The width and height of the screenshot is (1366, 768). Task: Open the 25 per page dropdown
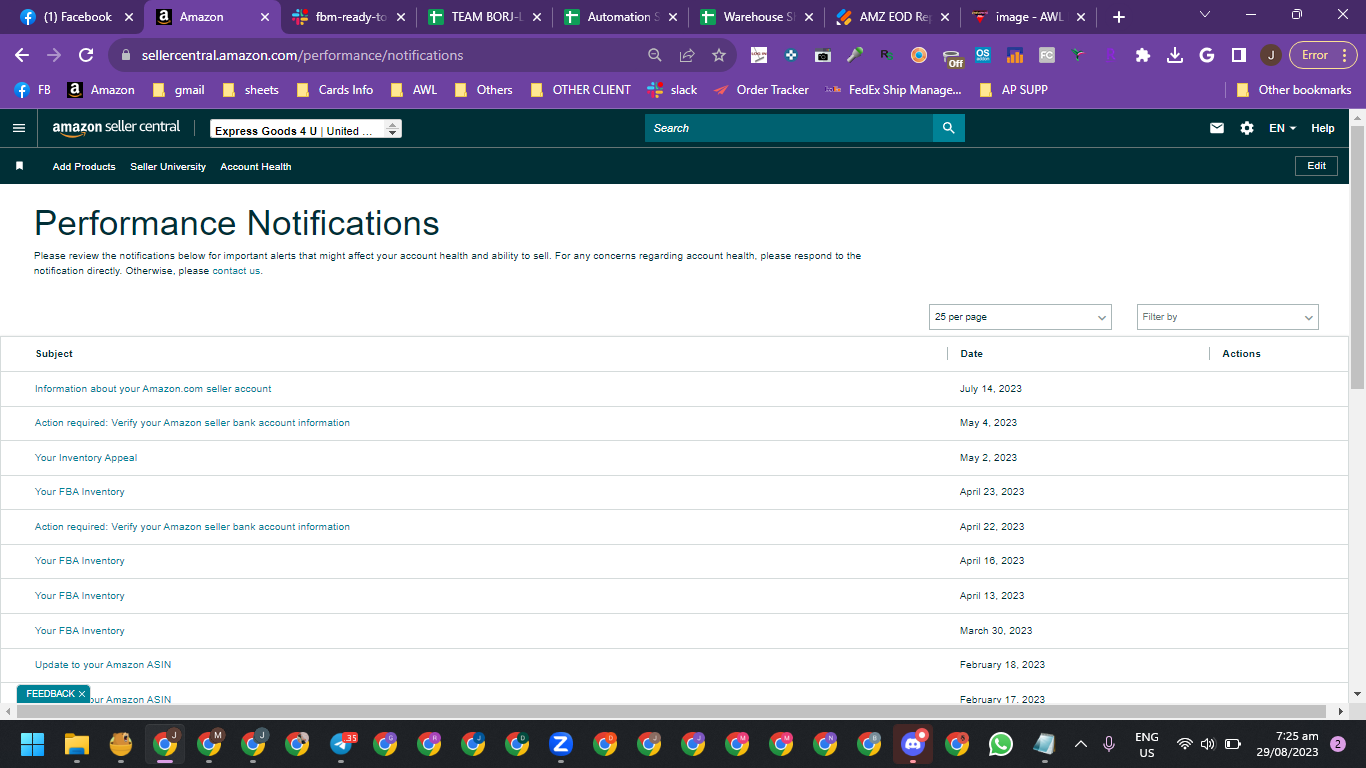coord(1020,317)
